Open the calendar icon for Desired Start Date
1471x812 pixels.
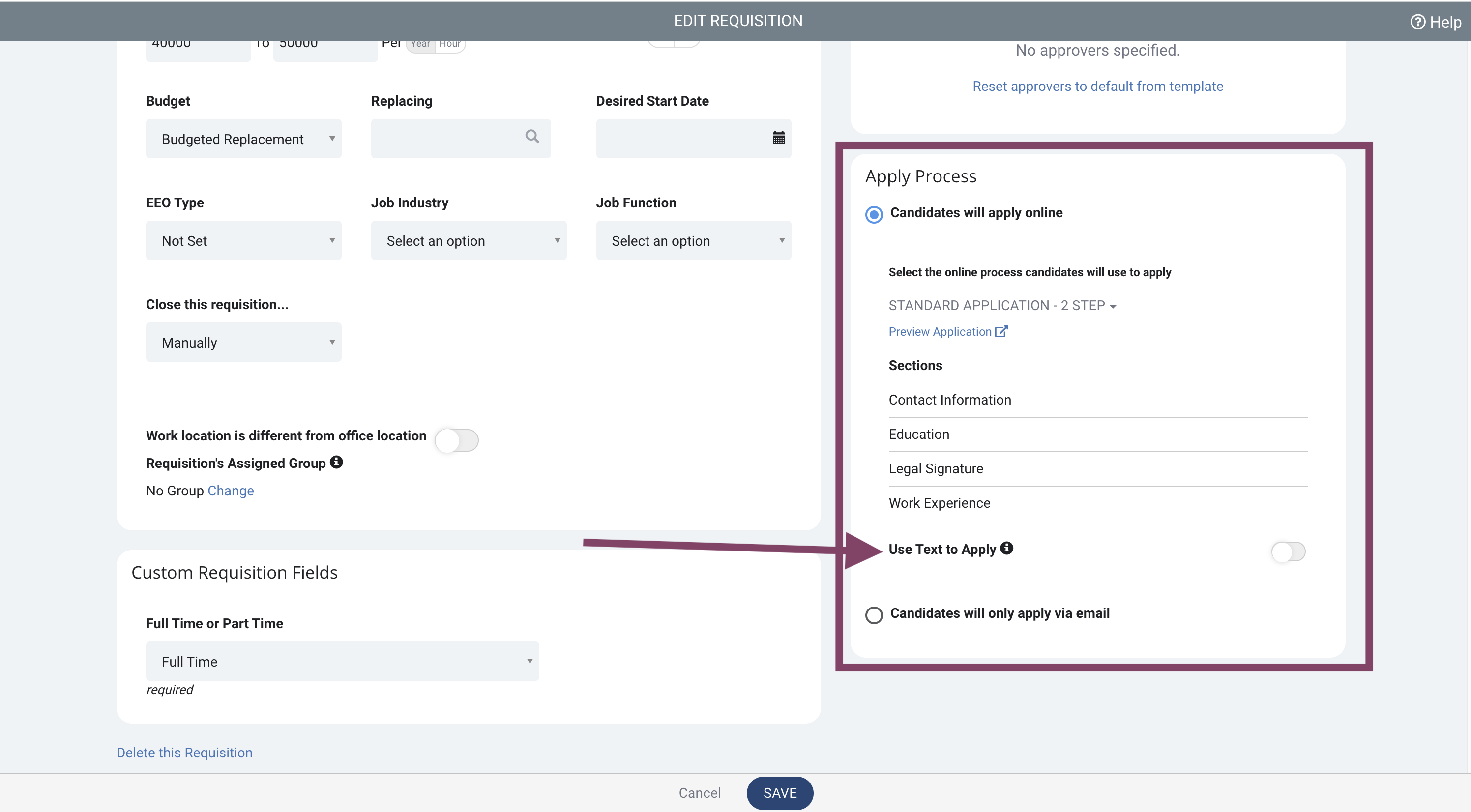(778, 138)
